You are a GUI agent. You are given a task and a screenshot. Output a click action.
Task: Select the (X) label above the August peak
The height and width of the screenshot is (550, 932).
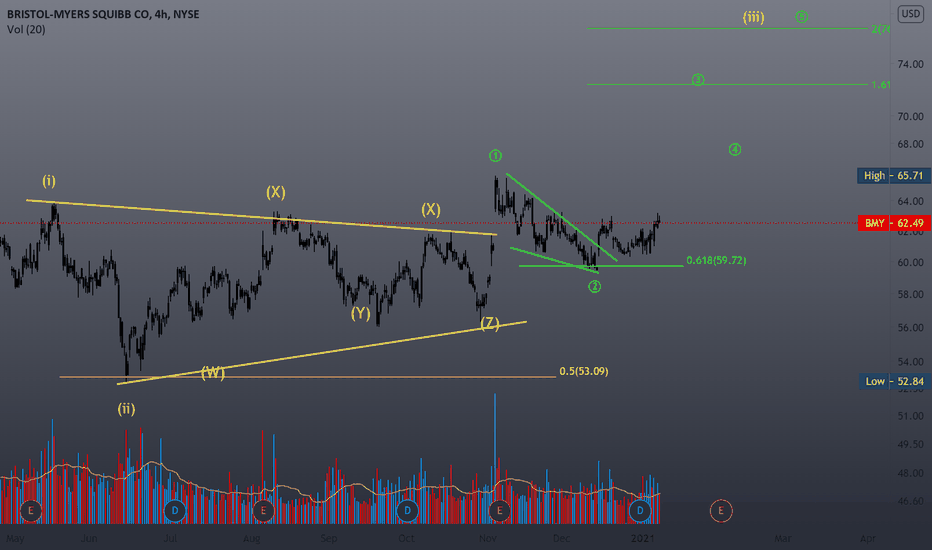tap(276, 191)
